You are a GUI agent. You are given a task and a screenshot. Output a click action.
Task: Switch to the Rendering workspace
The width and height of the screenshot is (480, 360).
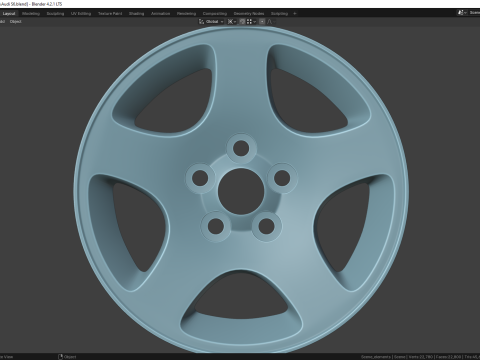[x=186, y=14]
